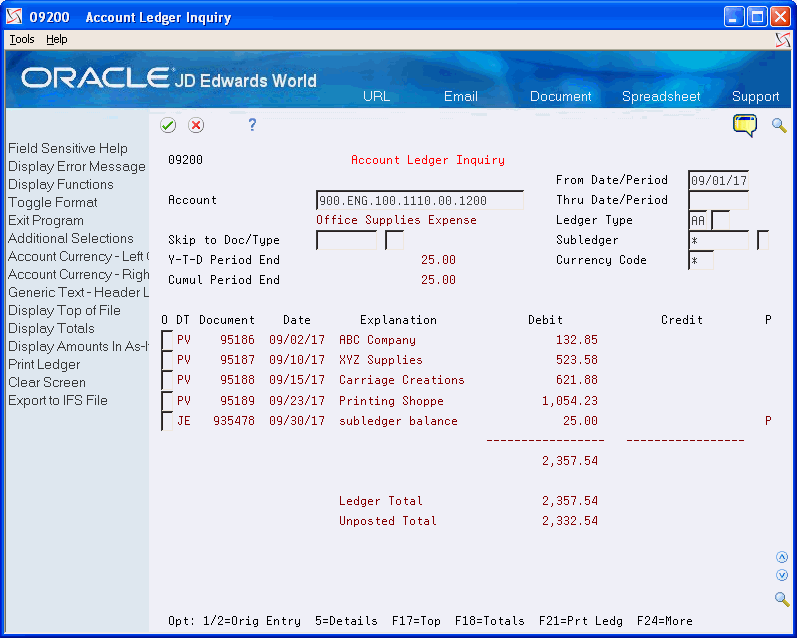
Task: Click the Thru Date/Period field
Action: [x=718, y=200]
